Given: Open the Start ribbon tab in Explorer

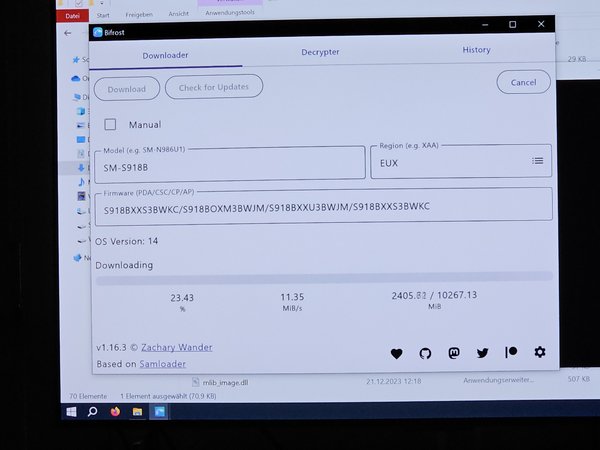Looking at the screenshot, I should click(103, 15).
